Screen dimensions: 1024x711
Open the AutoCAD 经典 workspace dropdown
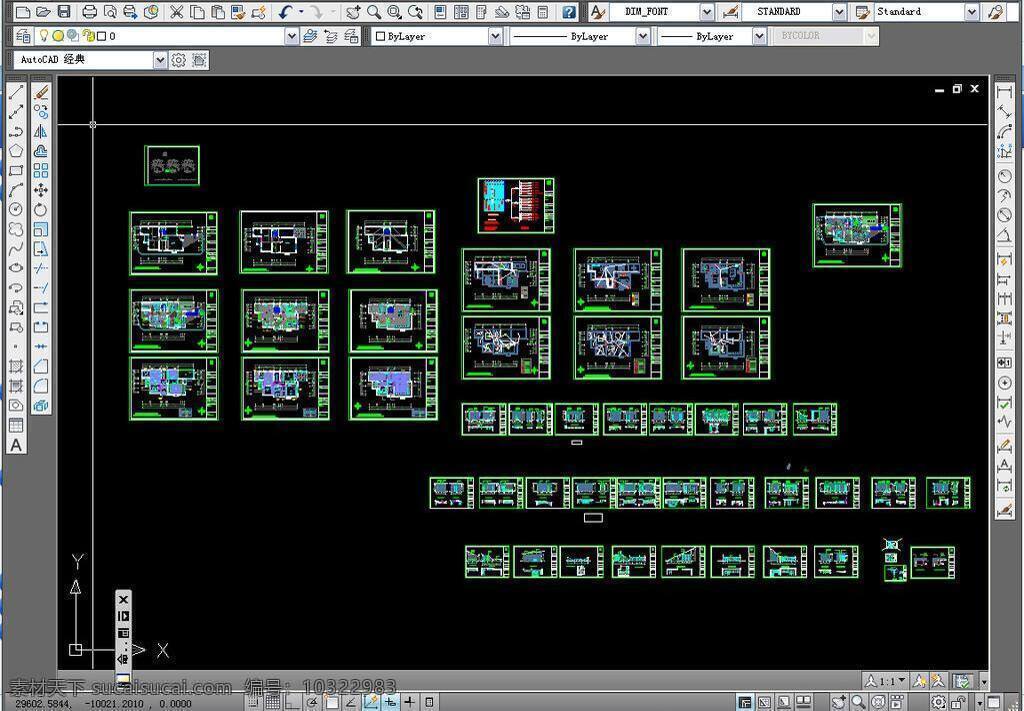pyautogui.click(x=160, y=60)
